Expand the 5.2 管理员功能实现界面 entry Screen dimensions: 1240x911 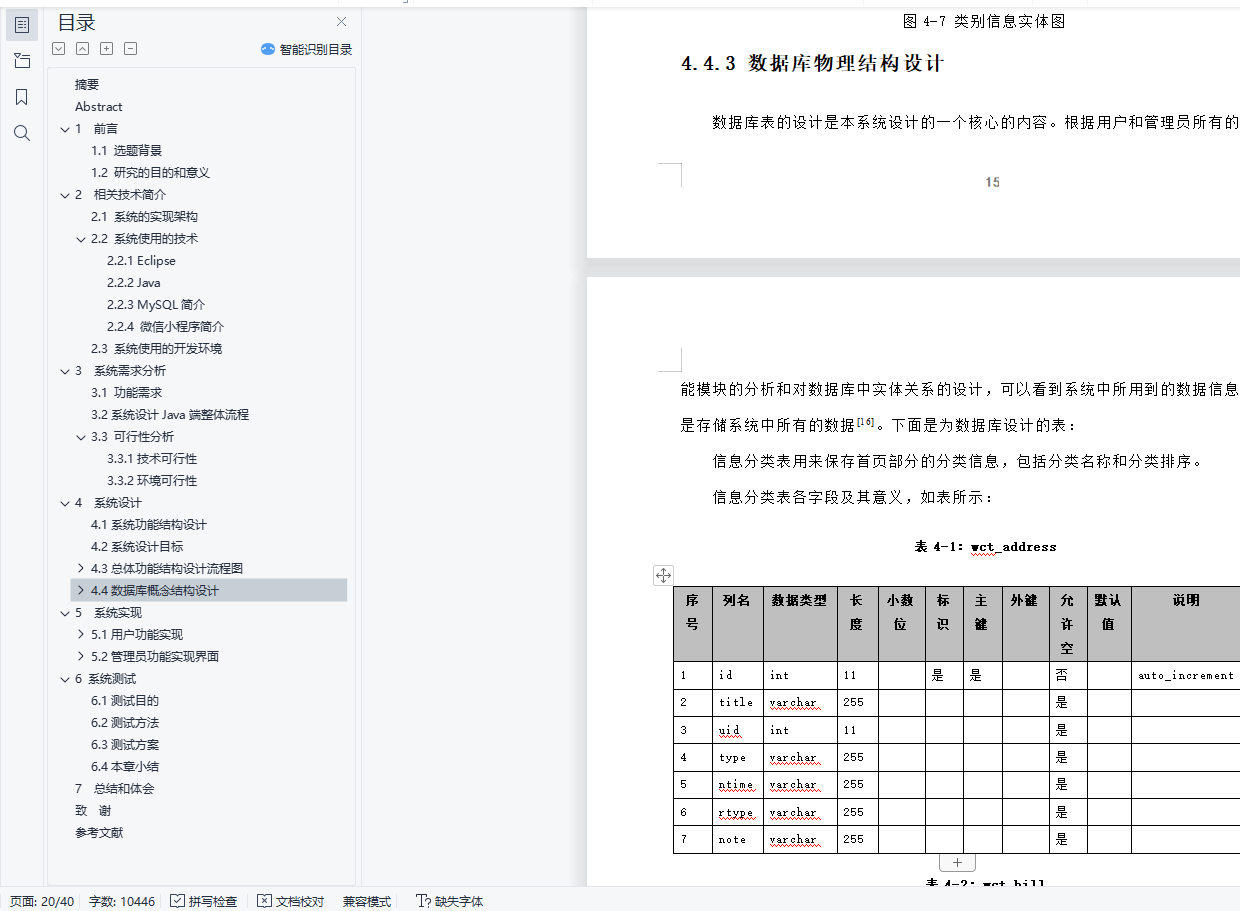(x=81, y=657)
